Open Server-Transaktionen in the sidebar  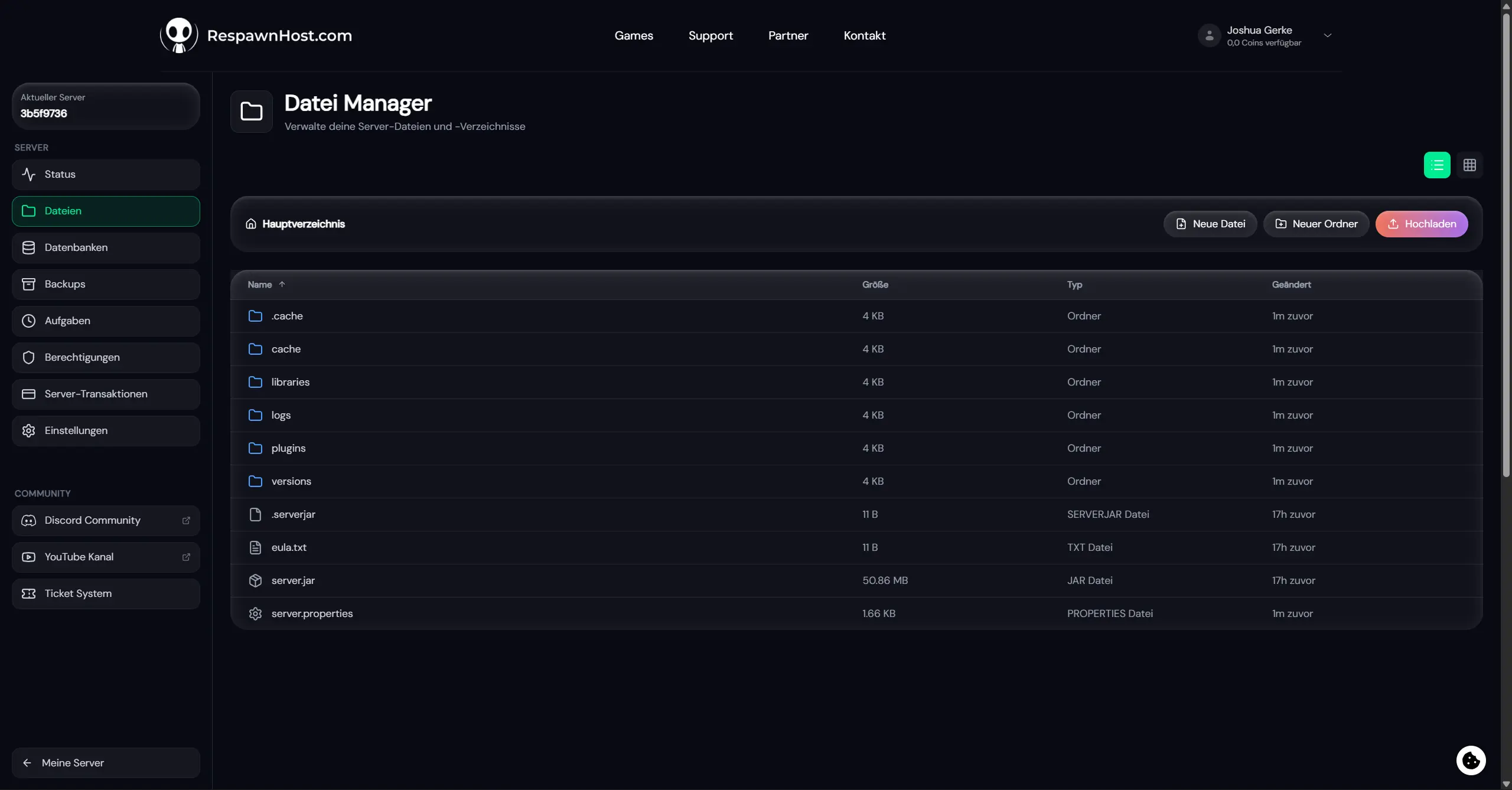[105, 394]
